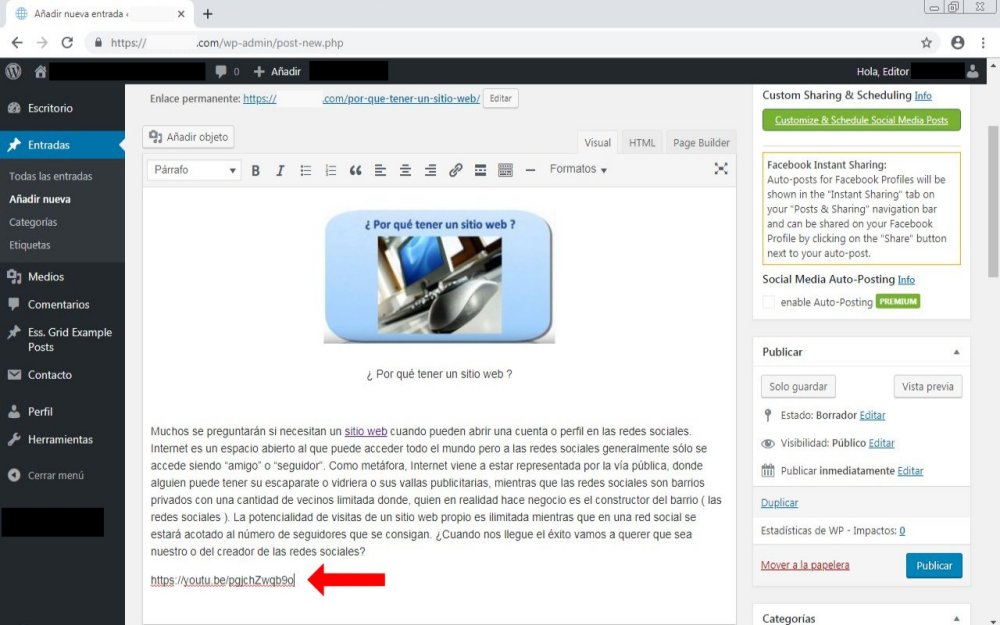Switch to the HTML editor tab
Screen dimensions: 1000x625
pyautogui.click(x=642, y=143)
